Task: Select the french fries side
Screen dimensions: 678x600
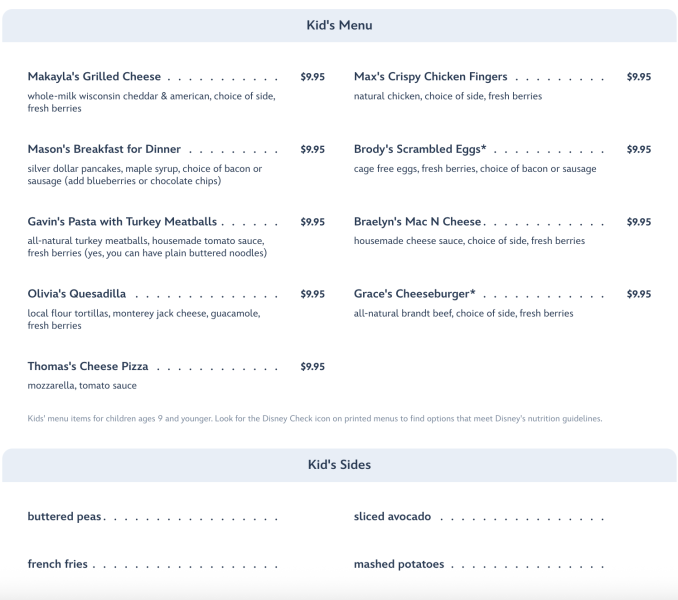Action: coord(58,564)
